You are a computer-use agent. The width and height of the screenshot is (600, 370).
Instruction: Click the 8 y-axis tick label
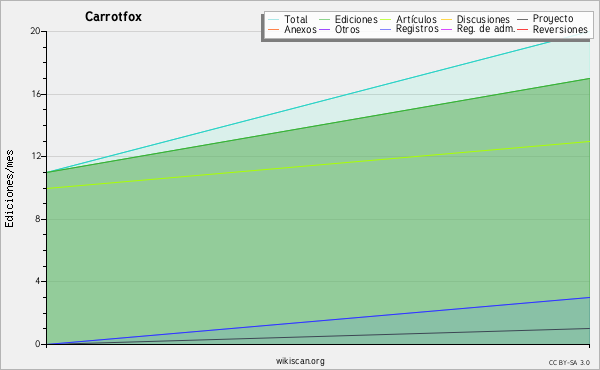coord(38,219)
